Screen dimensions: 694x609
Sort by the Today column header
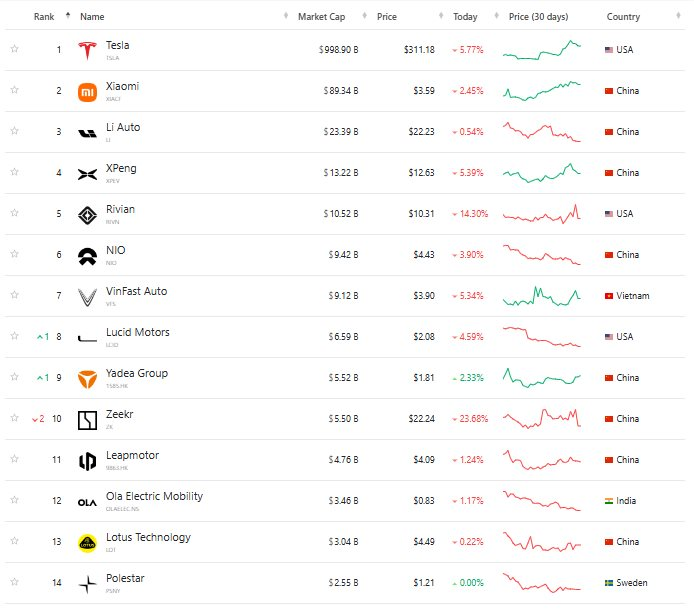tap(465, 17)
